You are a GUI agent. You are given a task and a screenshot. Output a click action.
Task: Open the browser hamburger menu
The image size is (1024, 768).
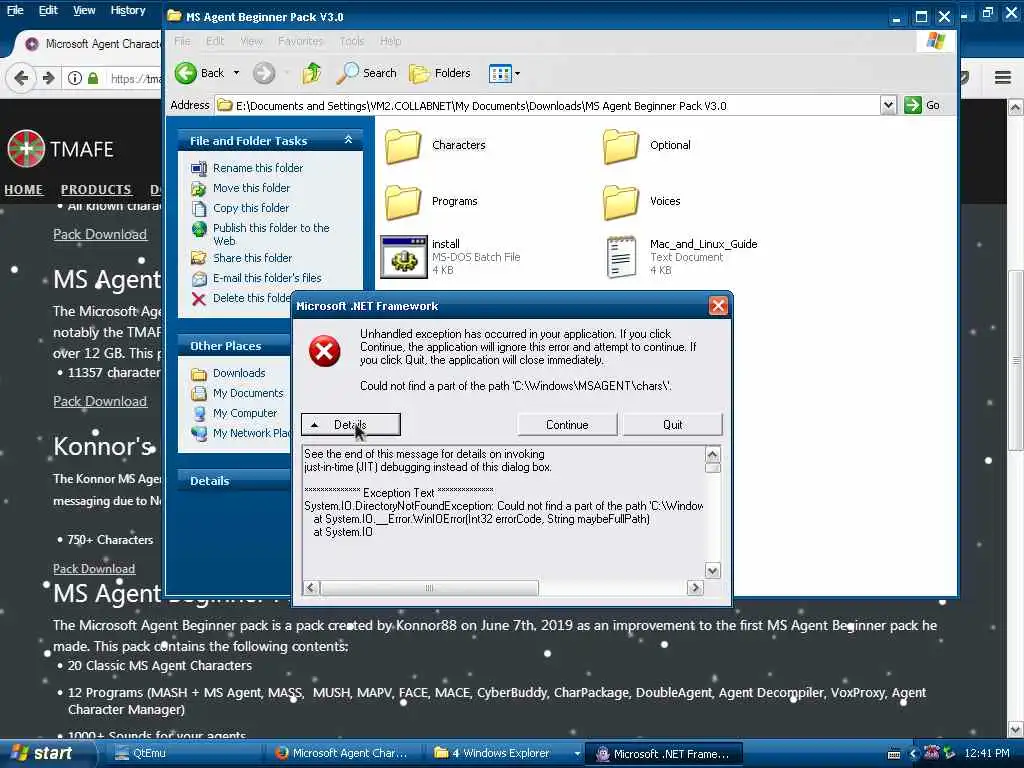pos(1003,78)
